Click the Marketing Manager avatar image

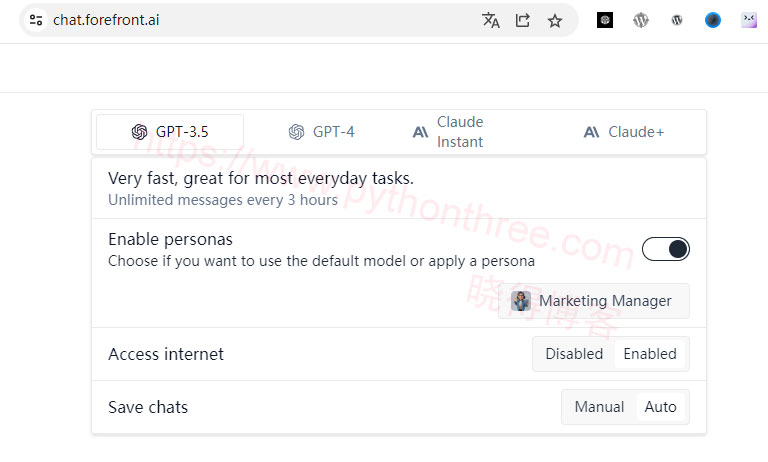coord(521,301)
